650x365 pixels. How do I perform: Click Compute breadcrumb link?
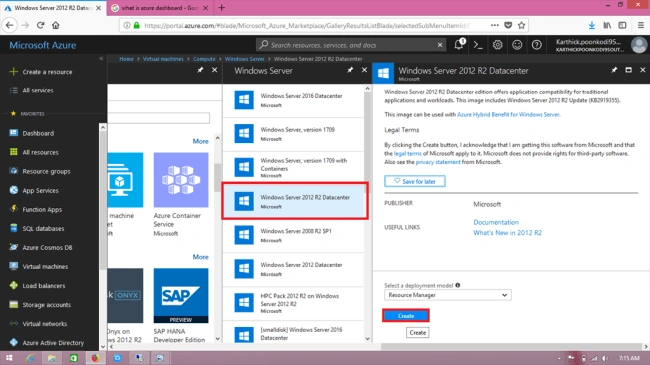point(204,59)
